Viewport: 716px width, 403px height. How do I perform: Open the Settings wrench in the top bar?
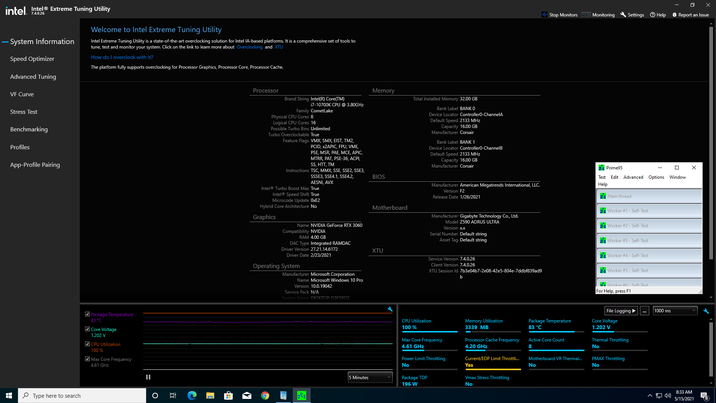point(632,15)
